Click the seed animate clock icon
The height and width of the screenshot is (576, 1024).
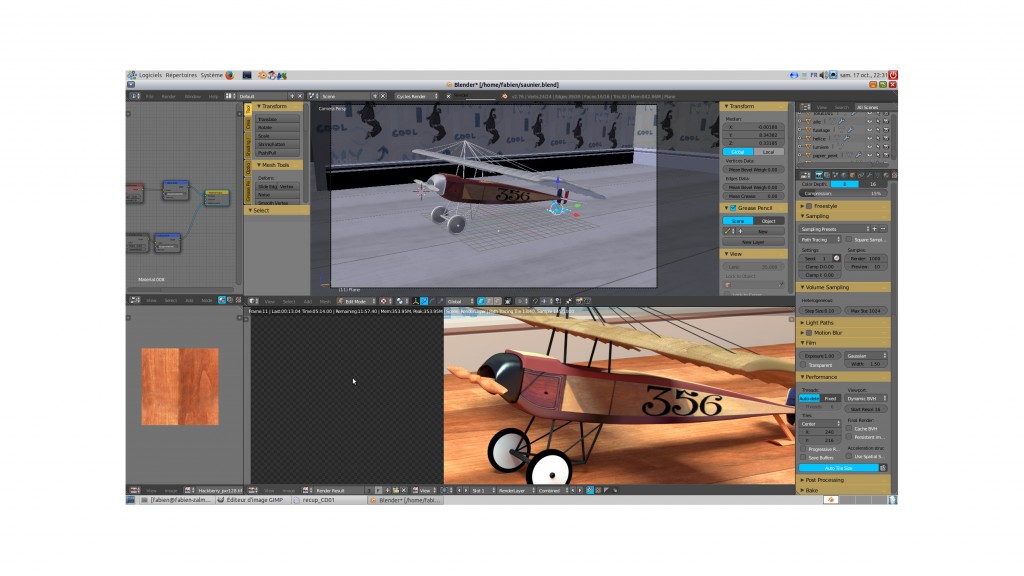pyautogui.click(x=837, y=258)
